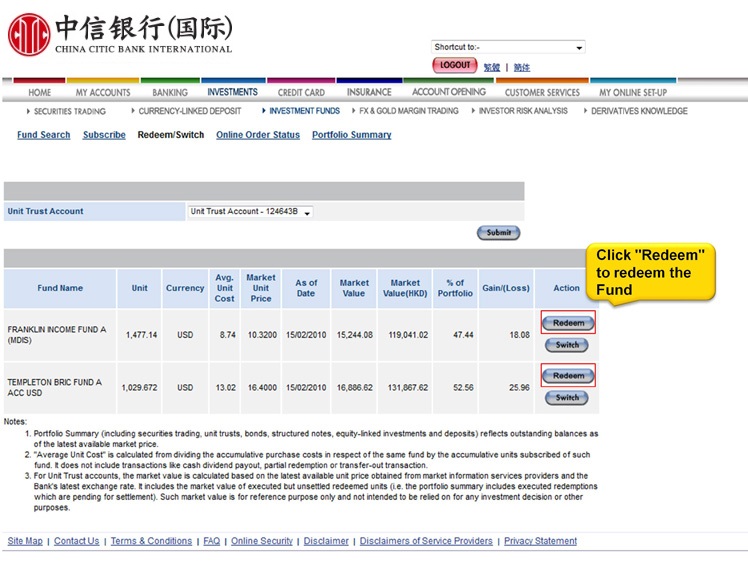Image resolution: width=748 pixels, height=561 pixels.
Task: Go to CURRENCY-LINKED DEPOSIT submenu
Action: pos(190,111)
